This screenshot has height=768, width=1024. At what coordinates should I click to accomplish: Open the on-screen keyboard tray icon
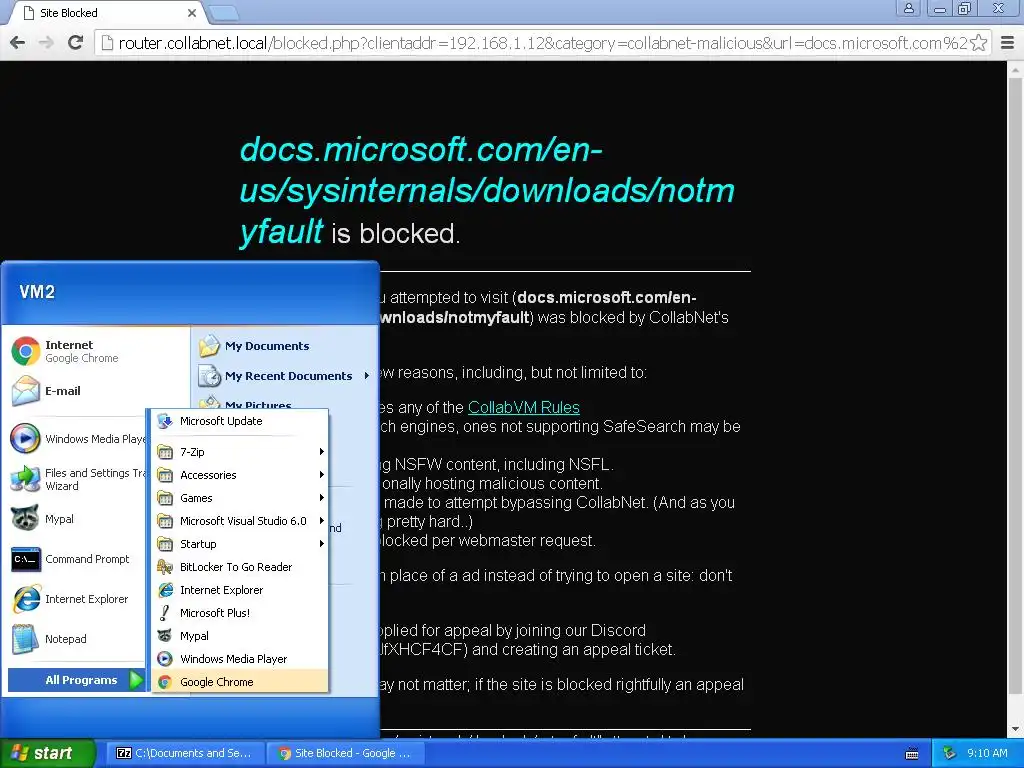[912, 754]
